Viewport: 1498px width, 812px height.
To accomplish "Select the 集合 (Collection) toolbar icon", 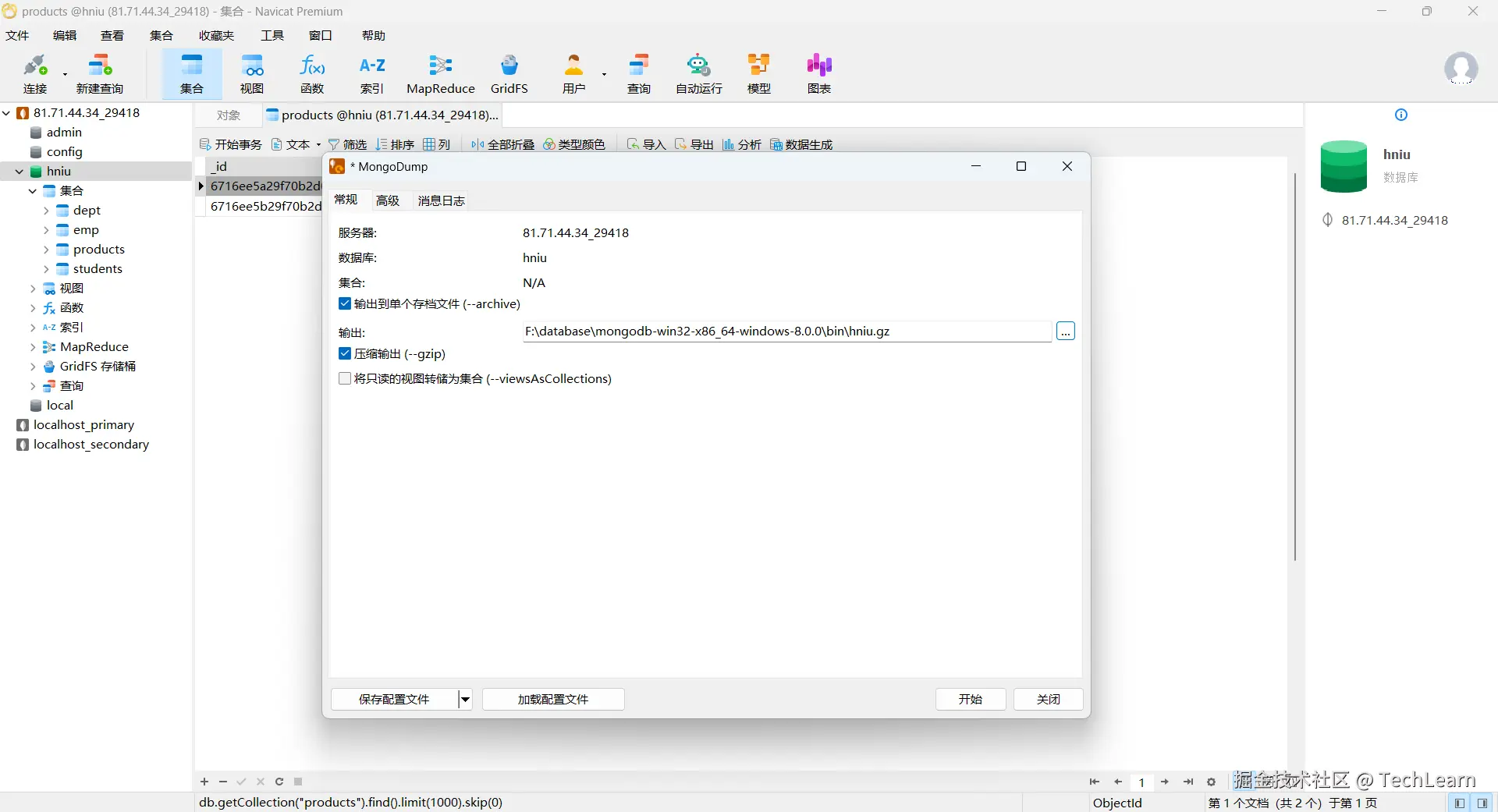I will 192,74.
